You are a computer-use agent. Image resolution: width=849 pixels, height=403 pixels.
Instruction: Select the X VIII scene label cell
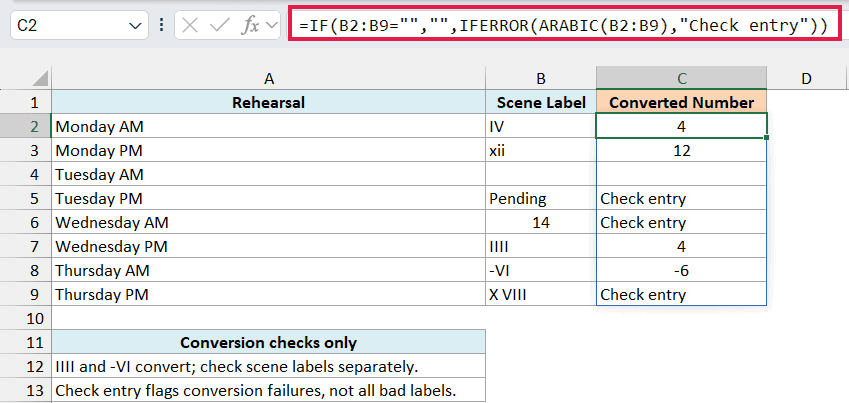point(541,294)
